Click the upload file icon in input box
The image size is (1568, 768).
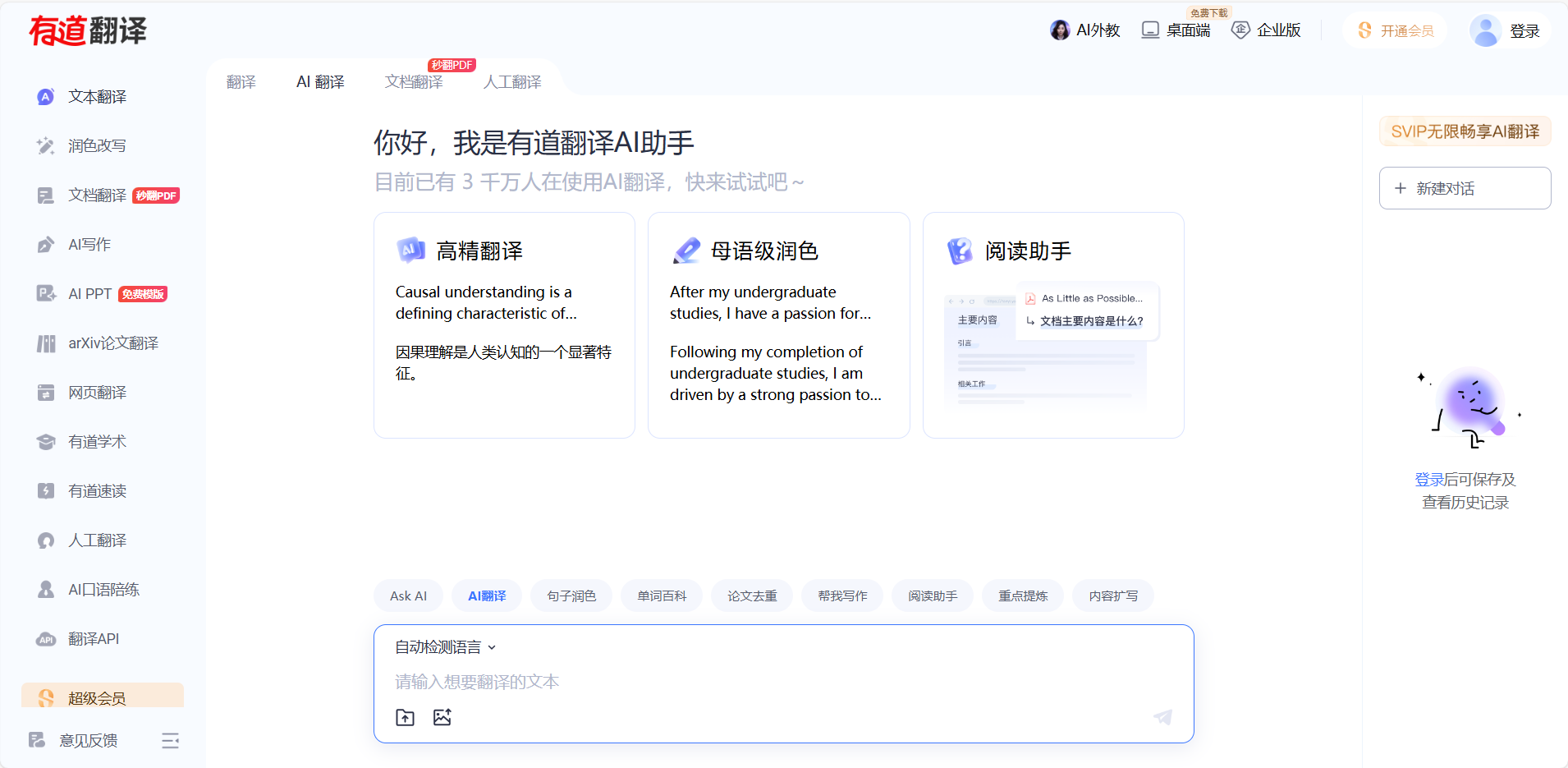(405, 717)
